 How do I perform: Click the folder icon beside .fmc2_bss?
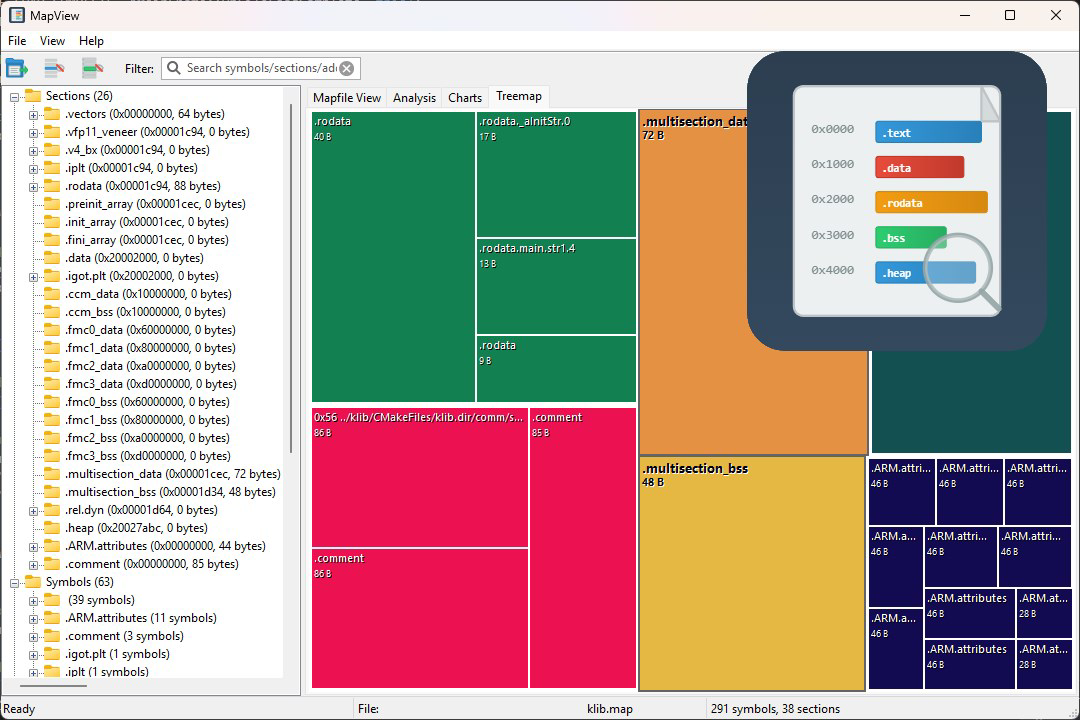point(52,438)
